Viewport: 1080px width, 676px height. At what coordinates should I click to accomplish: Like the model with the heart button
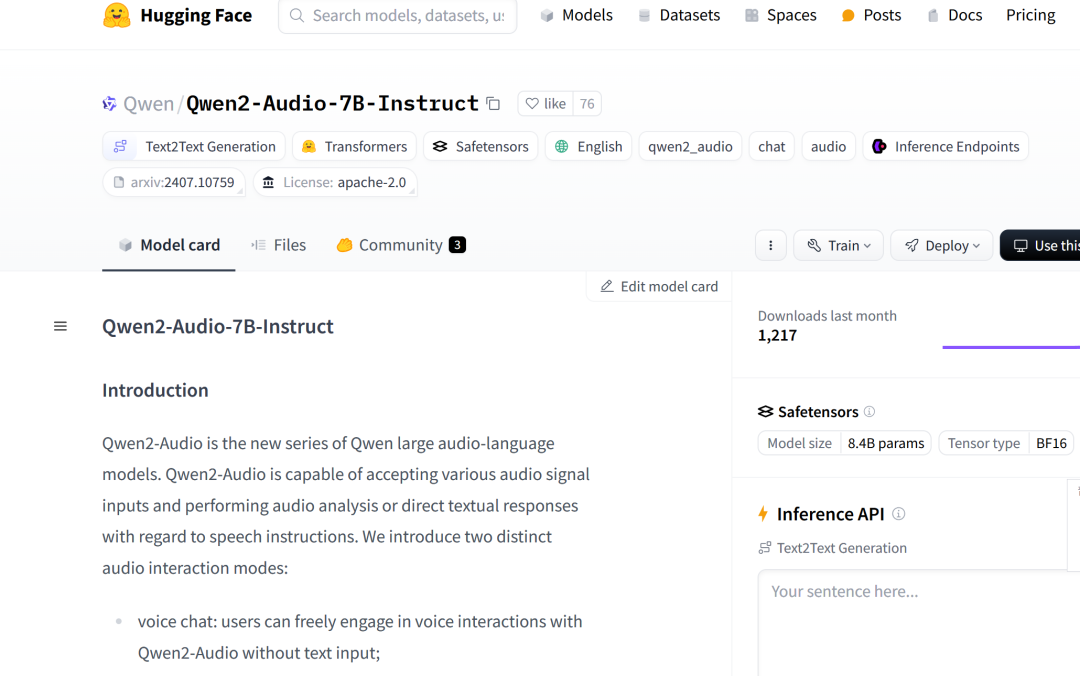[546, 104]
